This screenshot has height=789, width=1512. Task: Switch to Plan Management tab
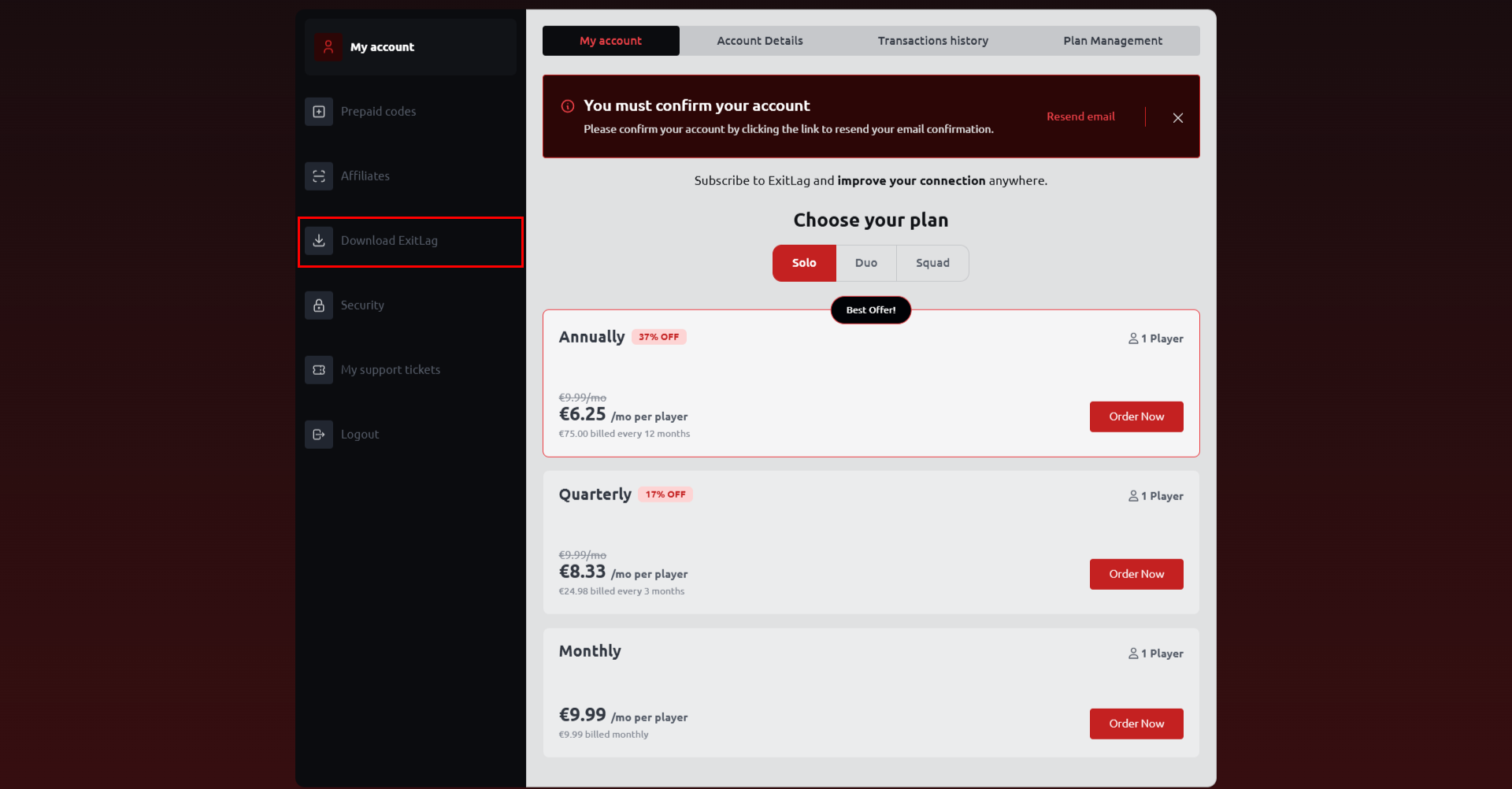[1113, 41]
